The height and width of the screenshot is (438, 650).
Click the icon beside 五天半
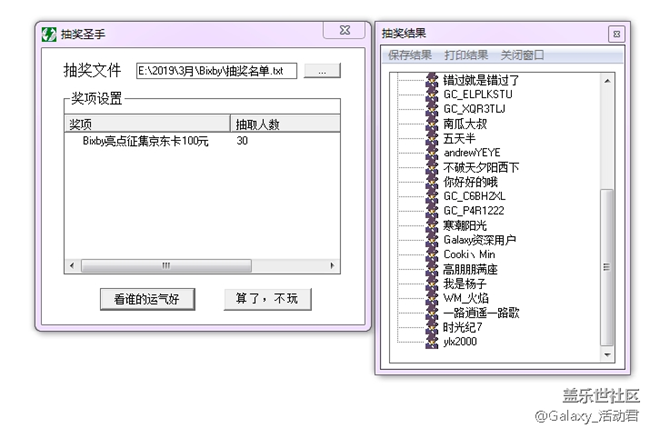coord(432,138)
